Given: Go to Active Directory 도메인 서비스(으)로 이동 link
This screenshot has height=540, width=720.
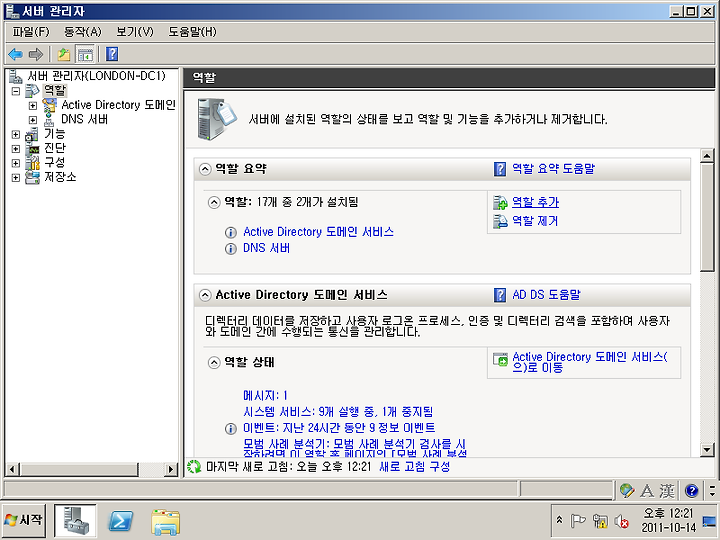Looking at the screenshot, I should pos(590,362).
